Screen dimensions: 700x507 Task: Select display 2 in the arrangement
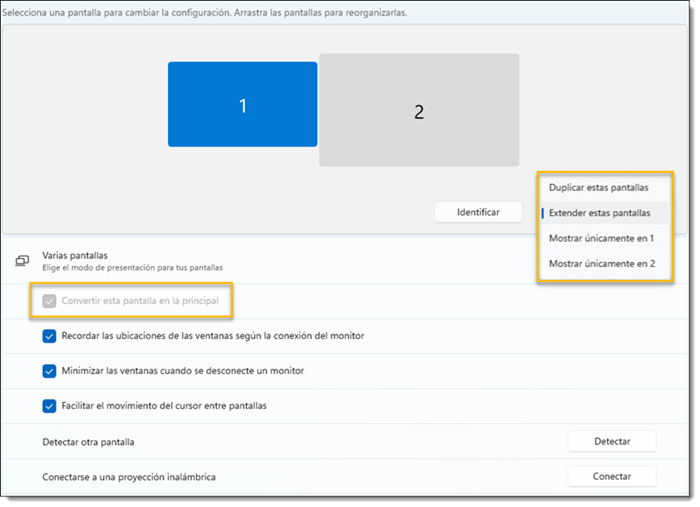tap(419, 111)
